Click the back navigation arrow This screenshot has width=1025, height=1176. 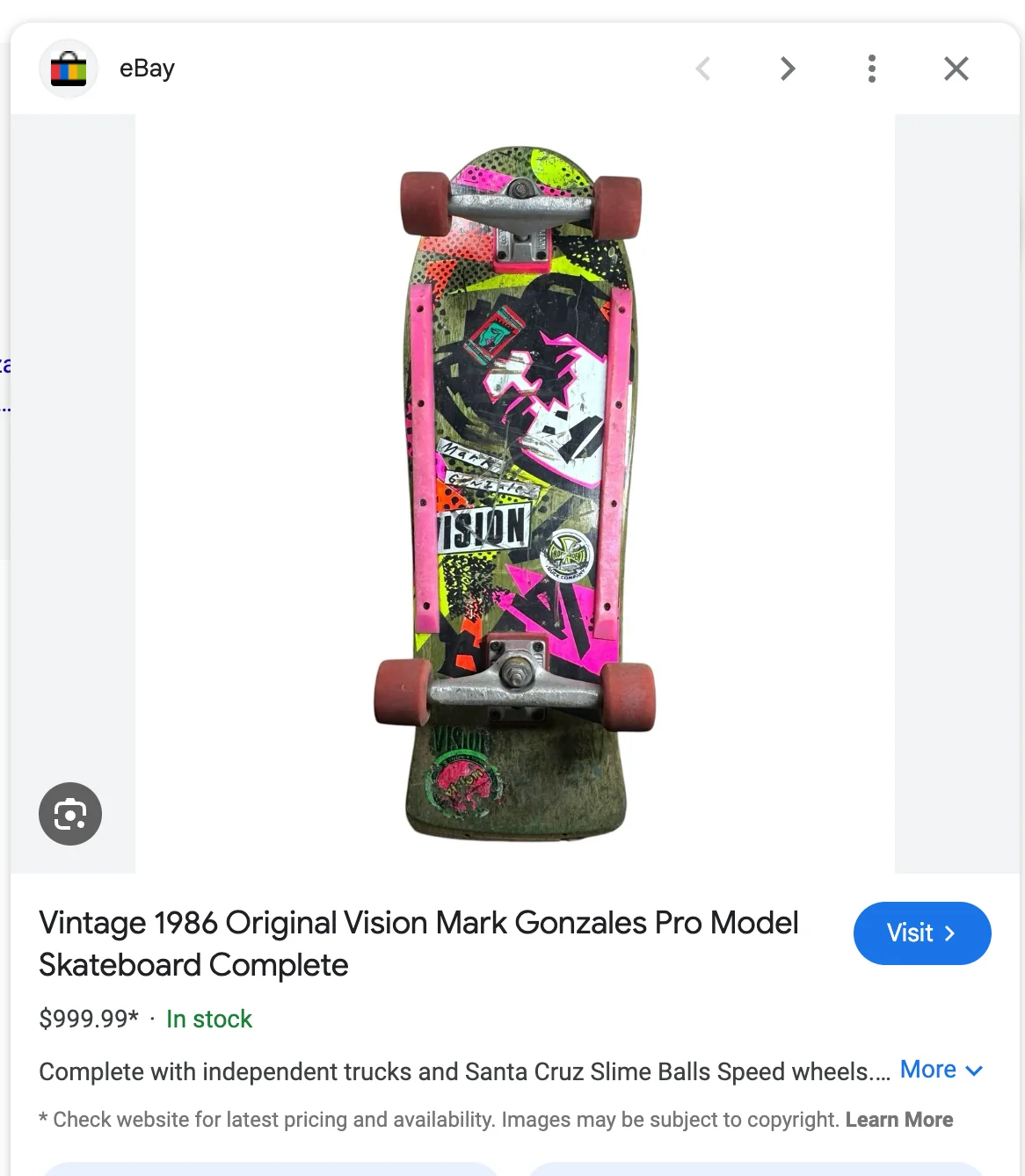[x=702, y=68]
